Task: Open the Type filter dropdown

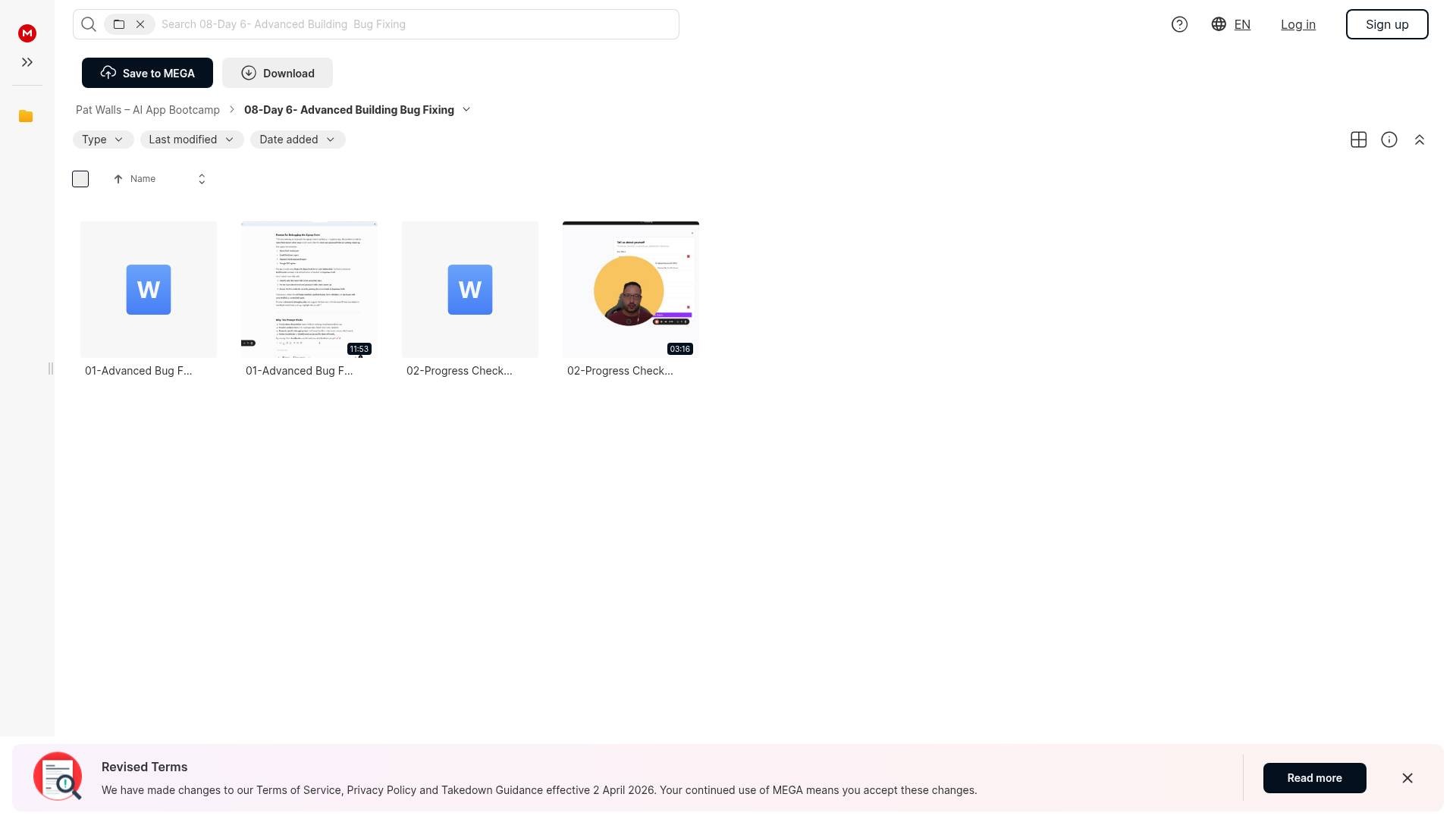Action: click(x=102, y=140)
